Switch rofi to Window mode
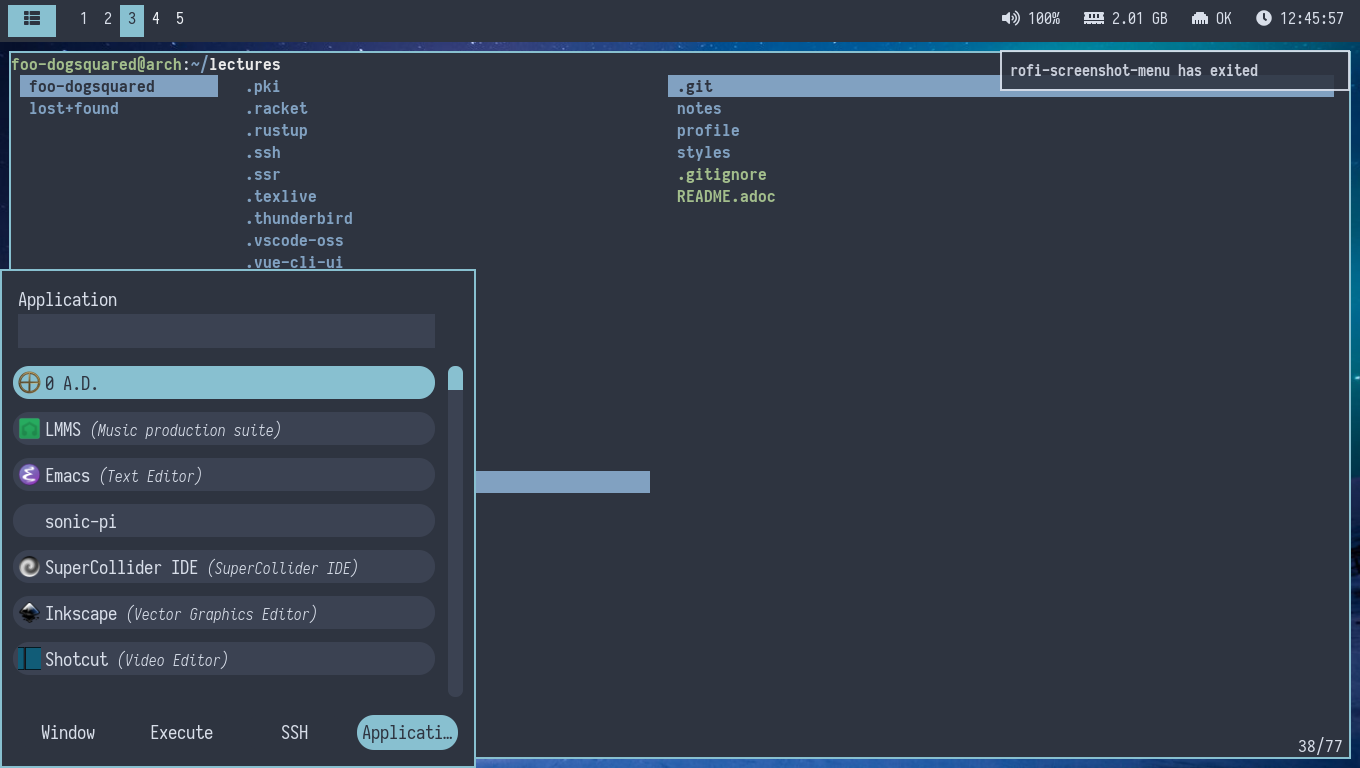 [68, 732]
